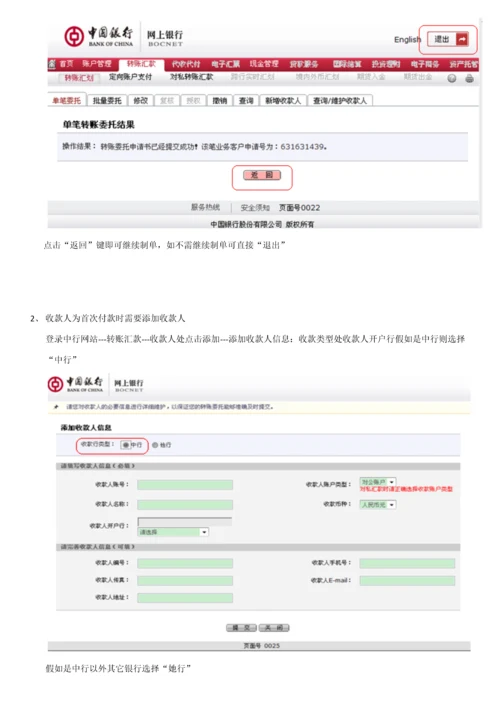500x707 pixels.
Task: Click the application number 631631439 text
Action: [302, 147]
